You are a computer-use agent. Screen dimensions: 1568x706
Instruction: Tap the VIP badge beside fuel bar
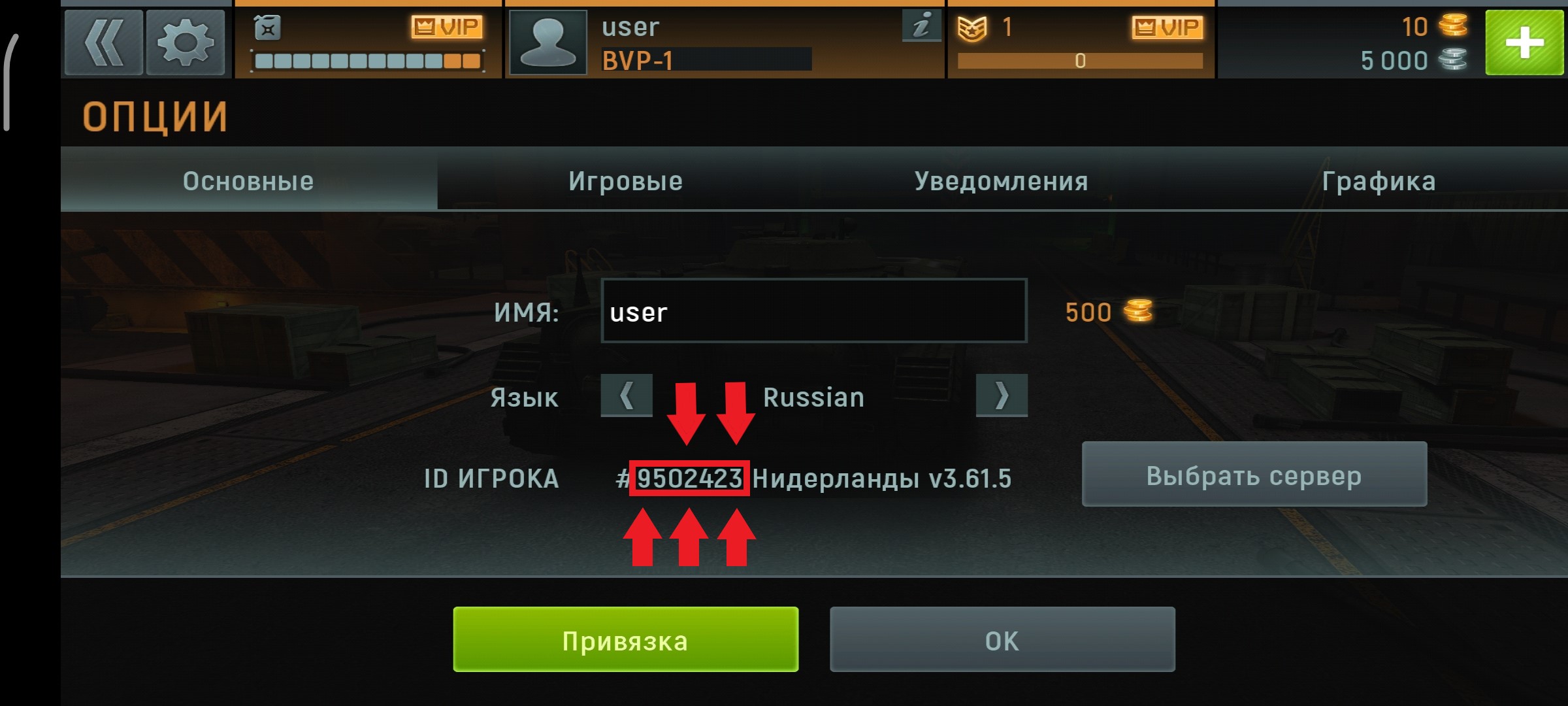[448, 27]
